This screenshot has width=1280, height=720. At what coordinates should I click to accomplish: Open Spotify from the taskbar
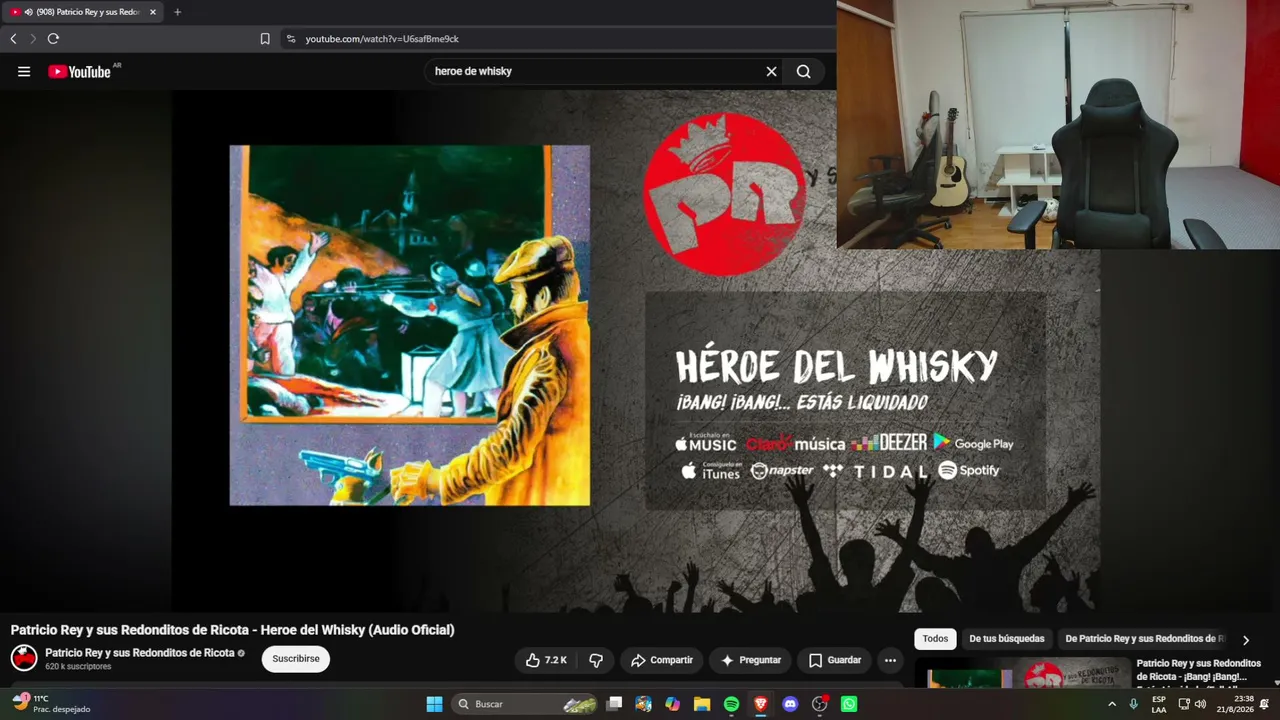731,704
